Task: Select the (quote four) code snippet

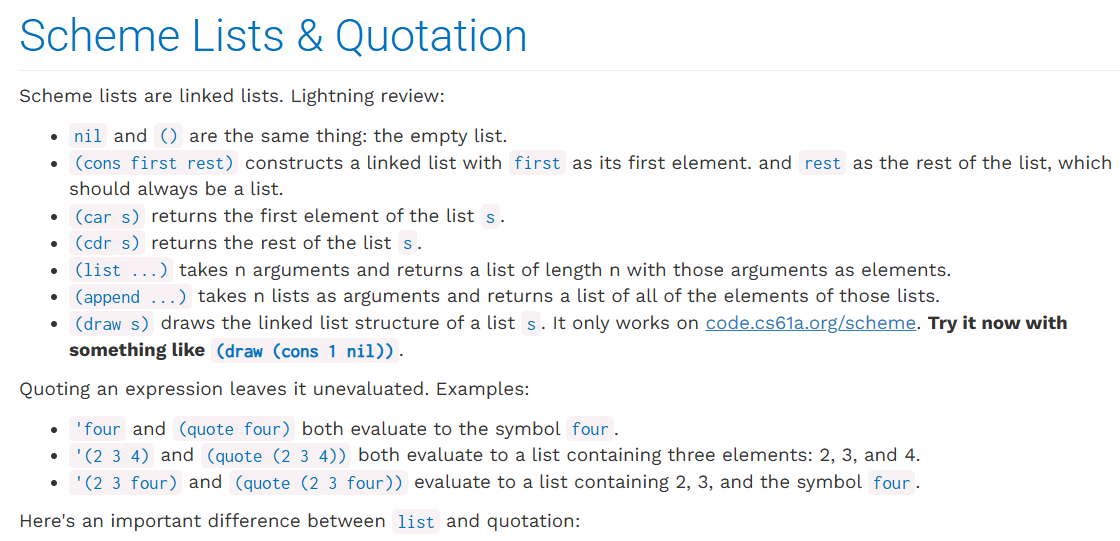Action: point(233,430)
